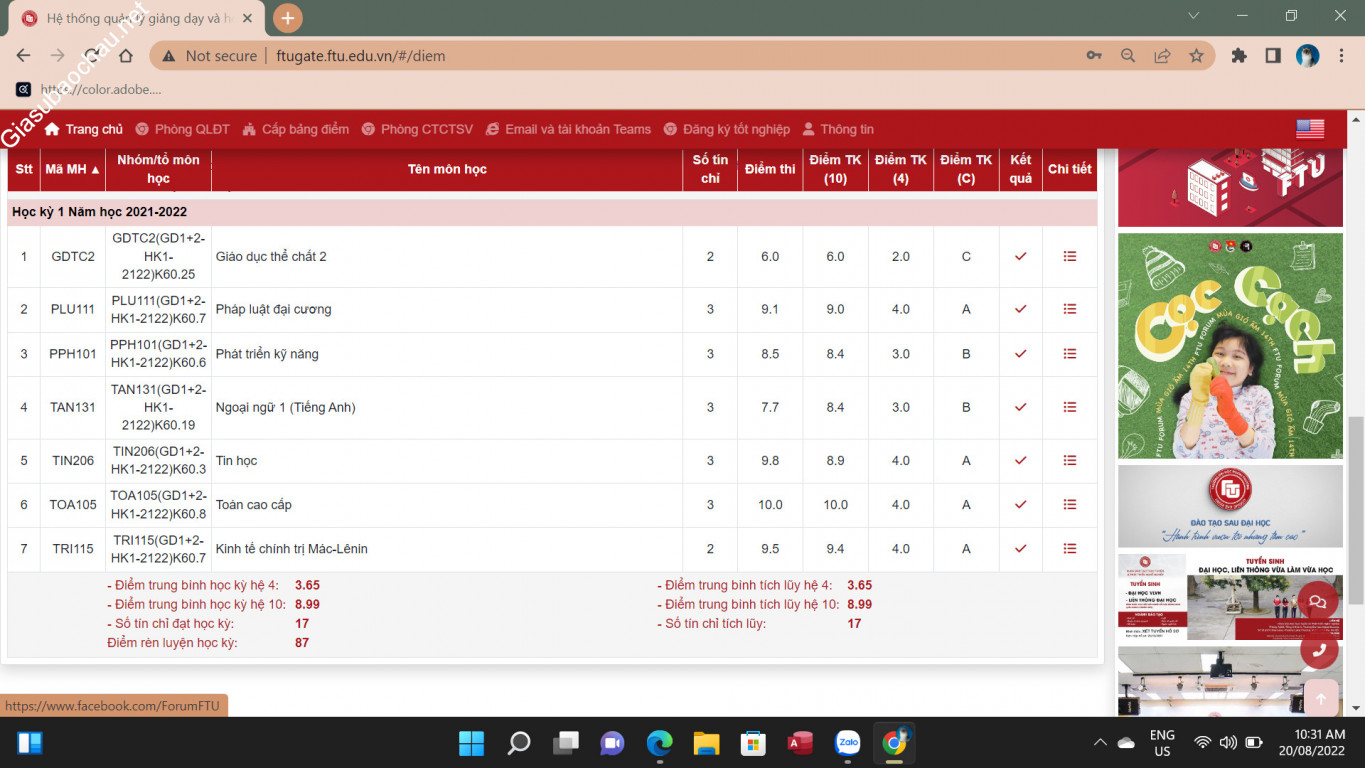
Task: Click the red phone call button
Action: click(x=1318, y=649)
